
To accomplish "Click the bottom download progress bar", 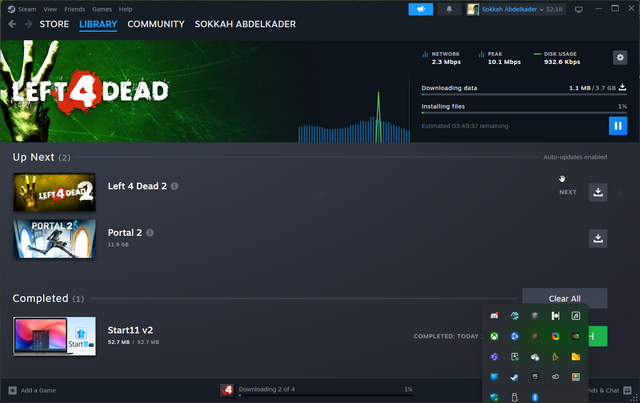I will tap(325, 395).
